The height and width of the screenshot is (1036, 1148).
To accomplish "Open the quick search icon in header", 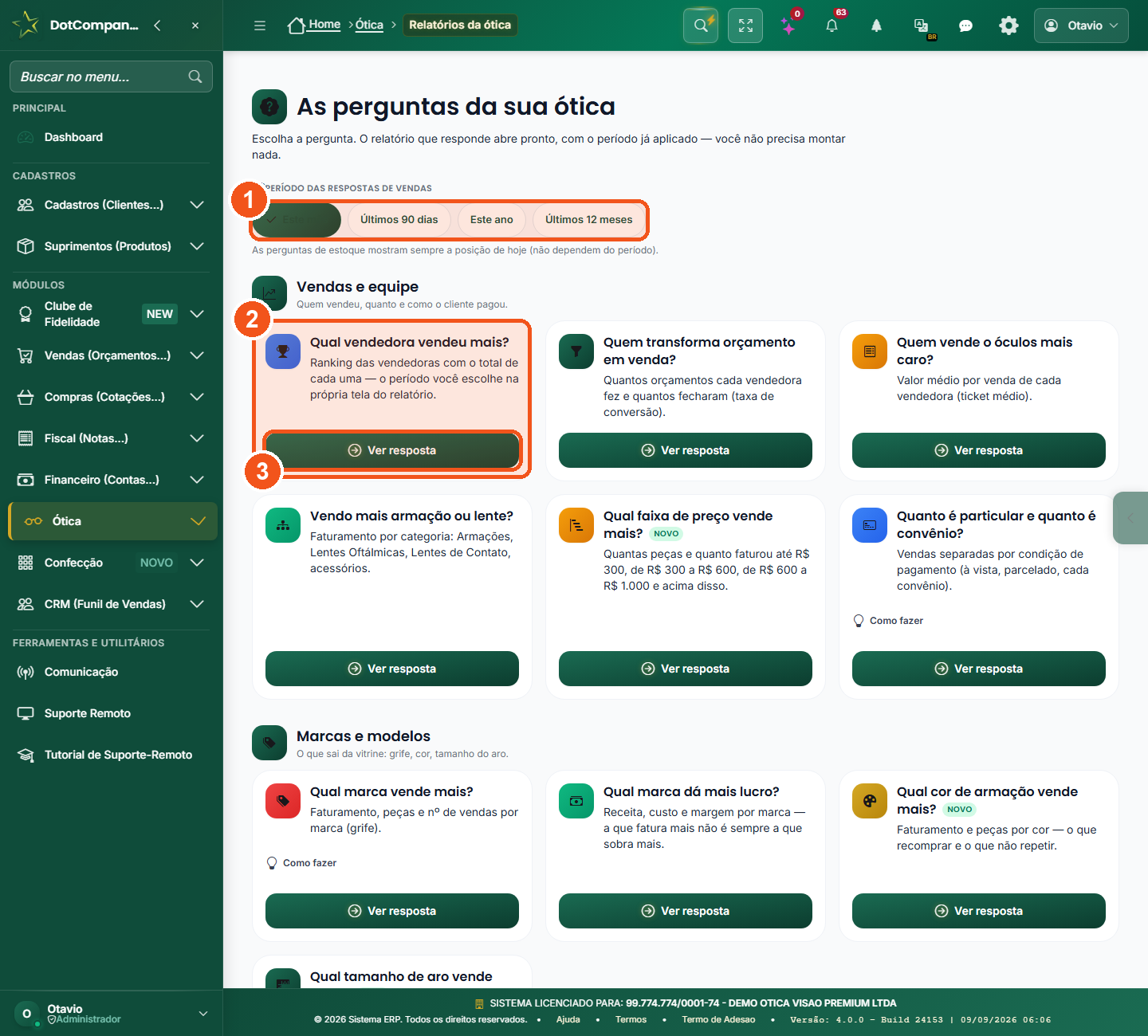I will [x=701, y=26].
